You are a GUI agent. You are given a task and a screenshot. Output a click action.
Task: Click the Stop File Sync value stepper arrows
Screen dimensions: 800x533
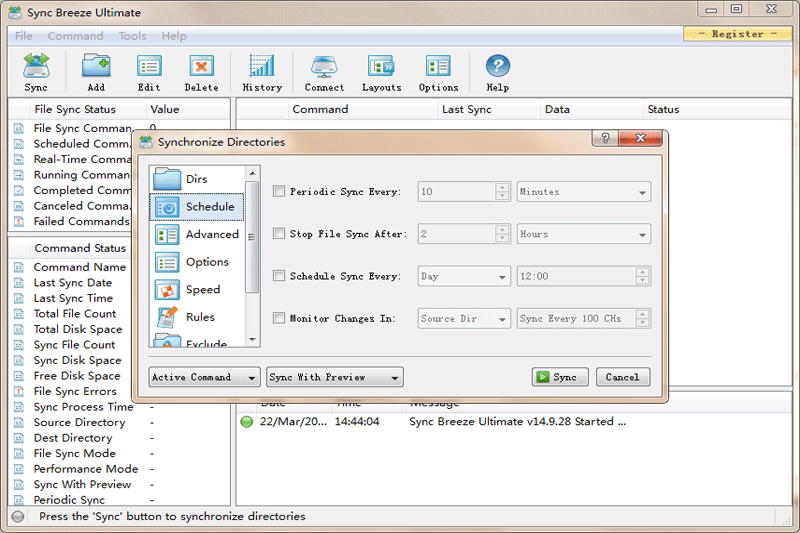click(x=503, y=234)
